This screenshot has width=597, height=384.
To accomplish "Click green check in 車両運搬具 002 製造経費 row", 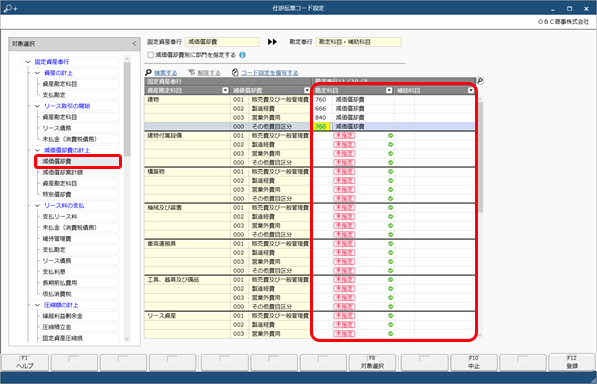I will 390,253.
